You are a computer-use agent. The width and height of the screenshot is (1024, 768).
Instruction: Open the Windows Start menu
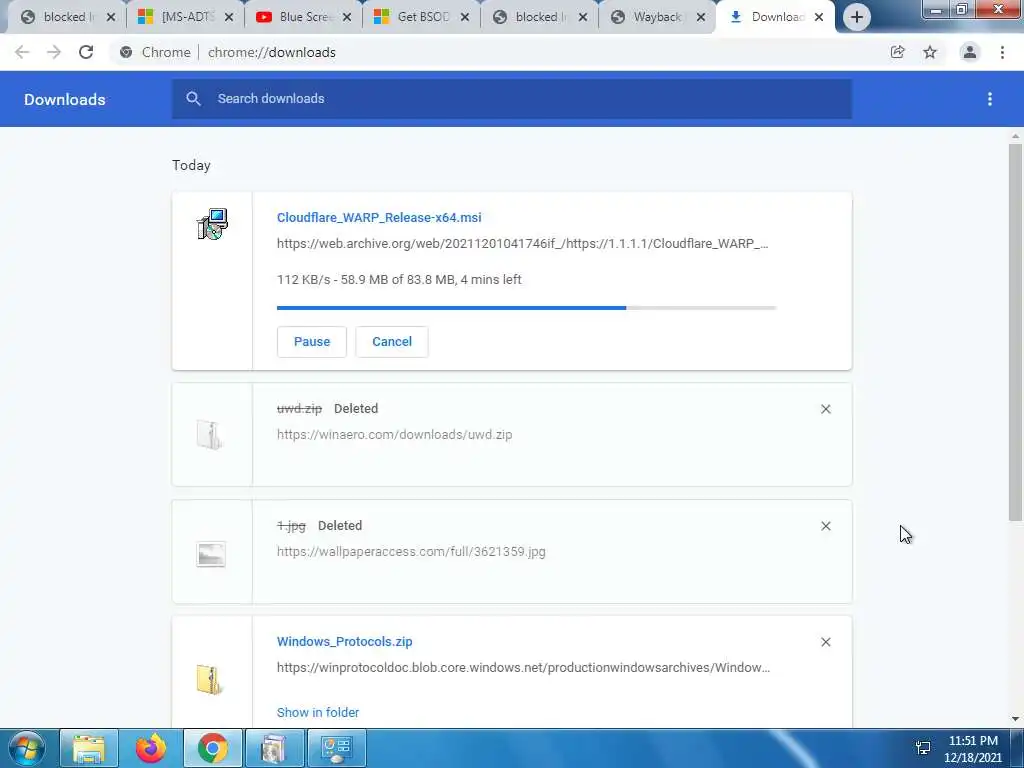(x=27, y=748)
